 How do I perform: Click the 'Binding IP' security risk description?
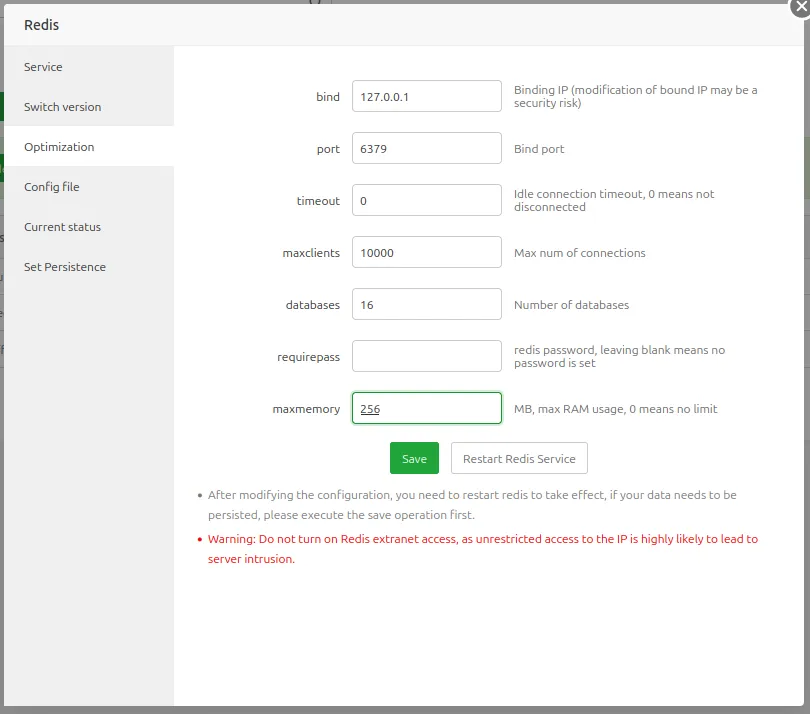pos(635,96)
